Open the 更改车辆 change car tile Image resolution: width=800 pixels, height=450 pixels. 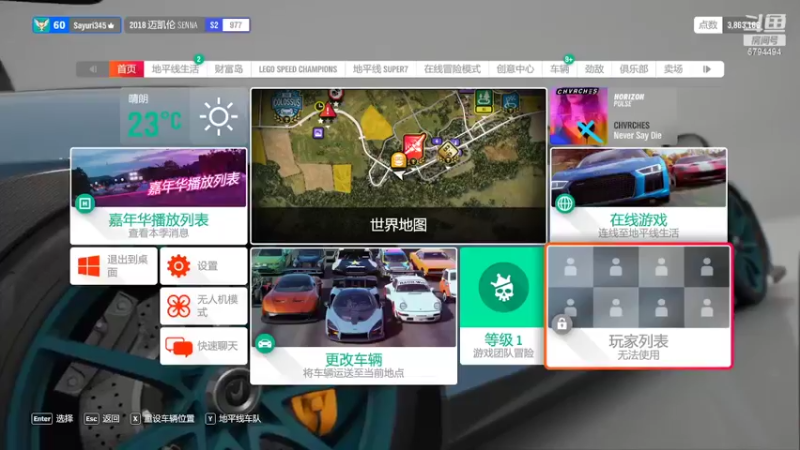(x=354, y=315)
